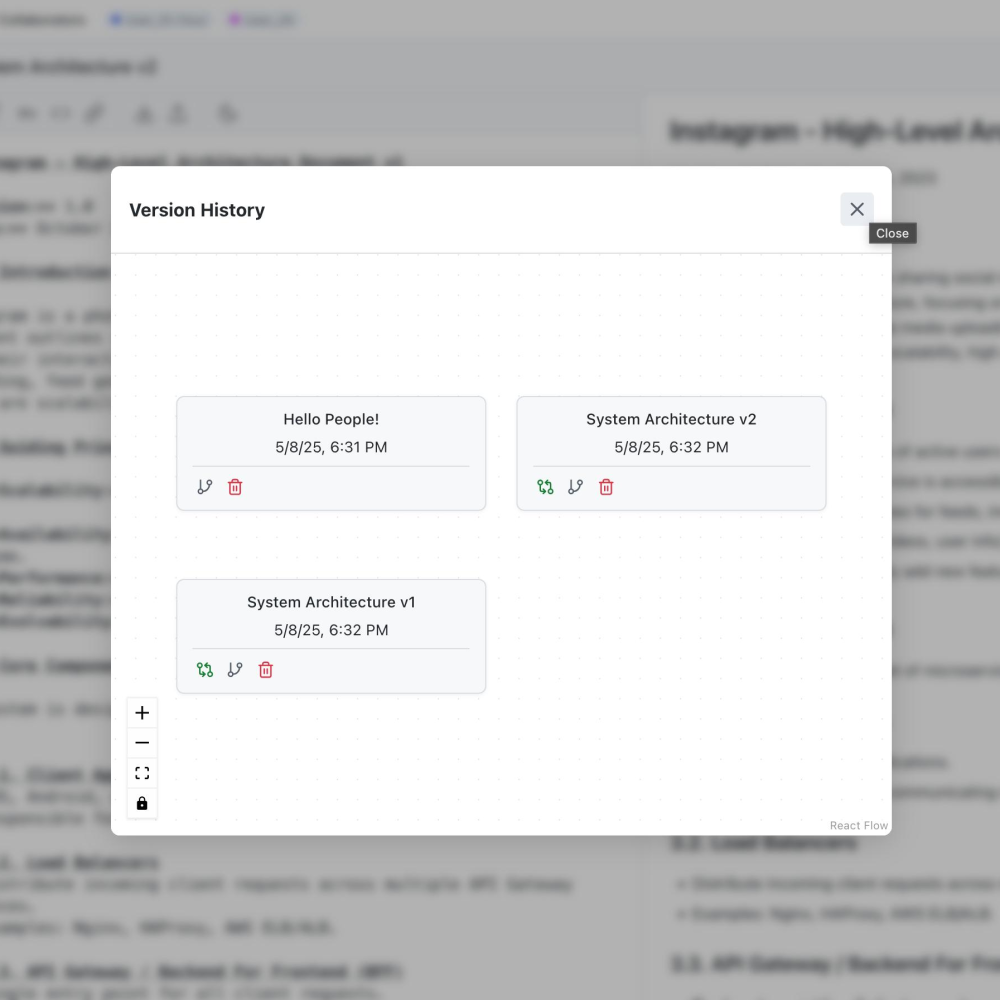The height and width of the screenshot is (1000, 1000).
Task: Zoom out of the version graph
Action: click(x=142, y=743)
